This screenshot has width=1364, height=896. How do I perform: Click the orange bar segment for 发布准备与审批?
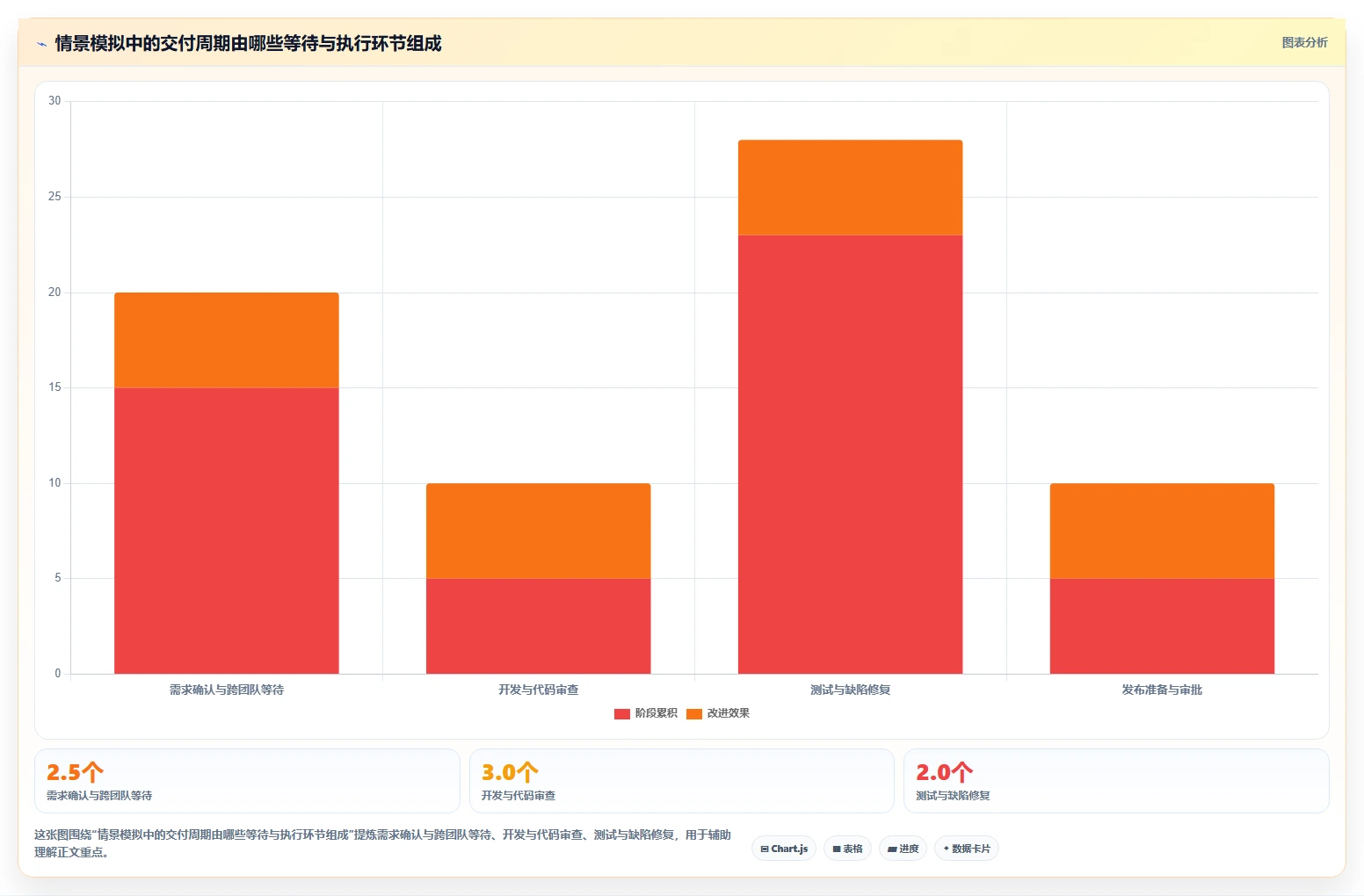click(x=1162, y=531)
